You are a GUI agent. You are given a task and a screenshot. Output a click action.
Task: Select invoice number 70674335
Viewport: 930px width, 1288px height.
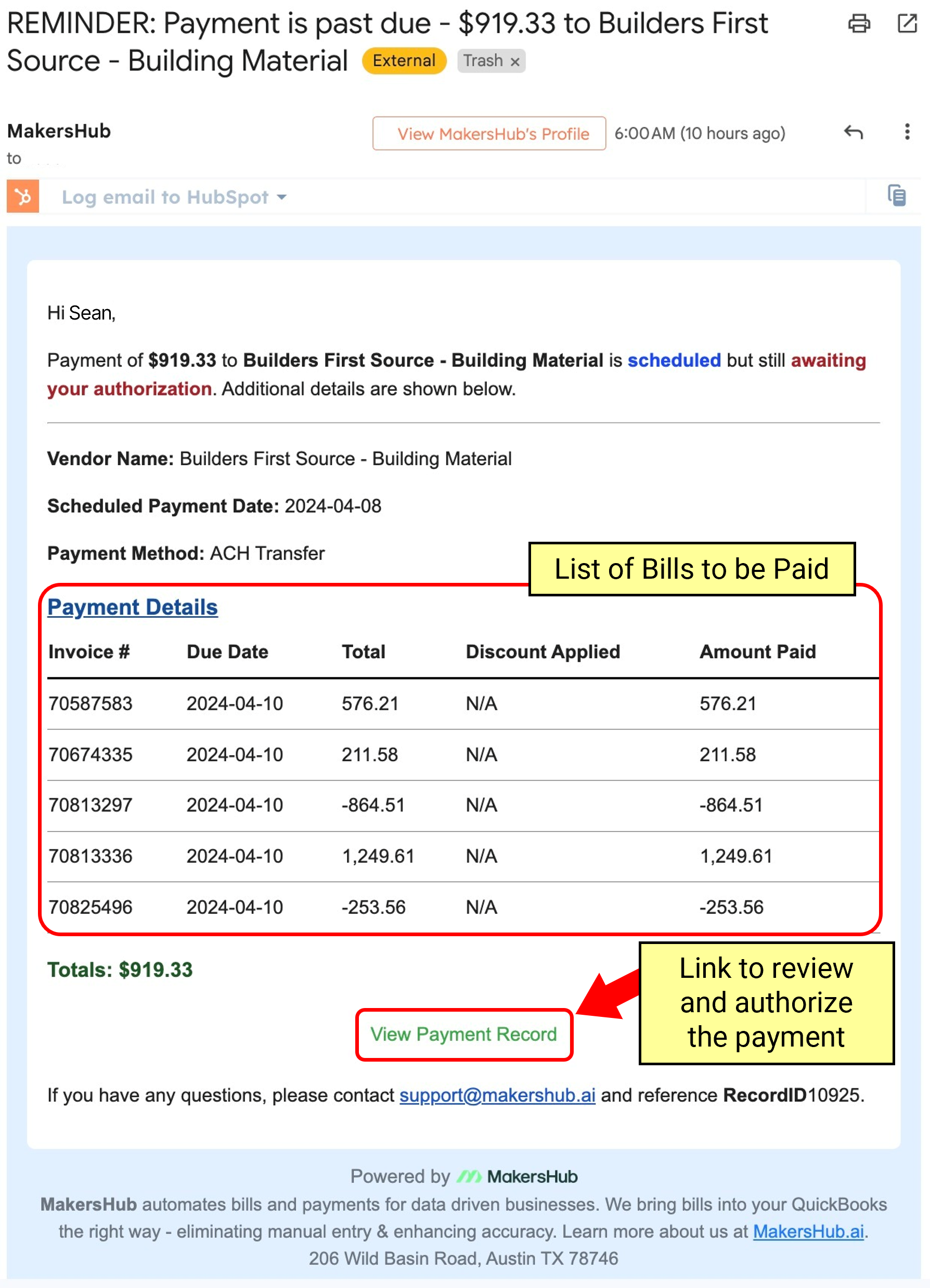[x=91, y=755]
